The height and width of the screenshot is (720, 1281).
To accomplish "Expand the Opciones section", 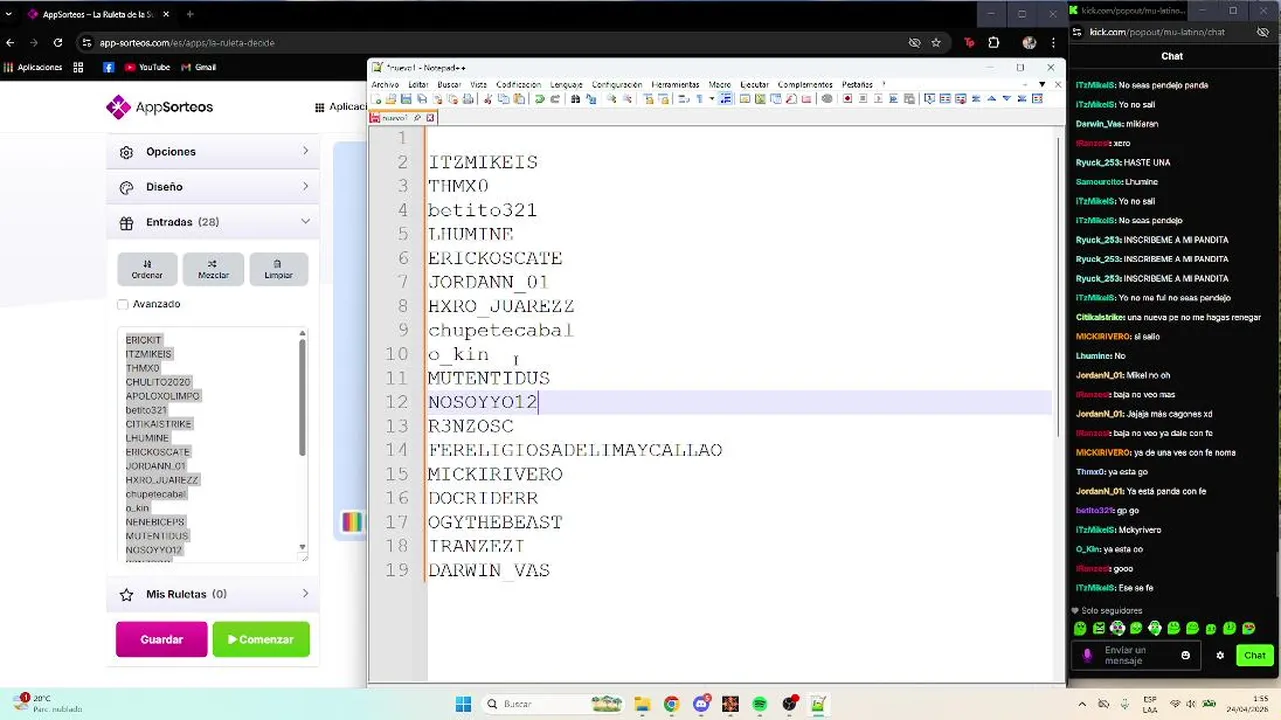I will pos(212,152).
